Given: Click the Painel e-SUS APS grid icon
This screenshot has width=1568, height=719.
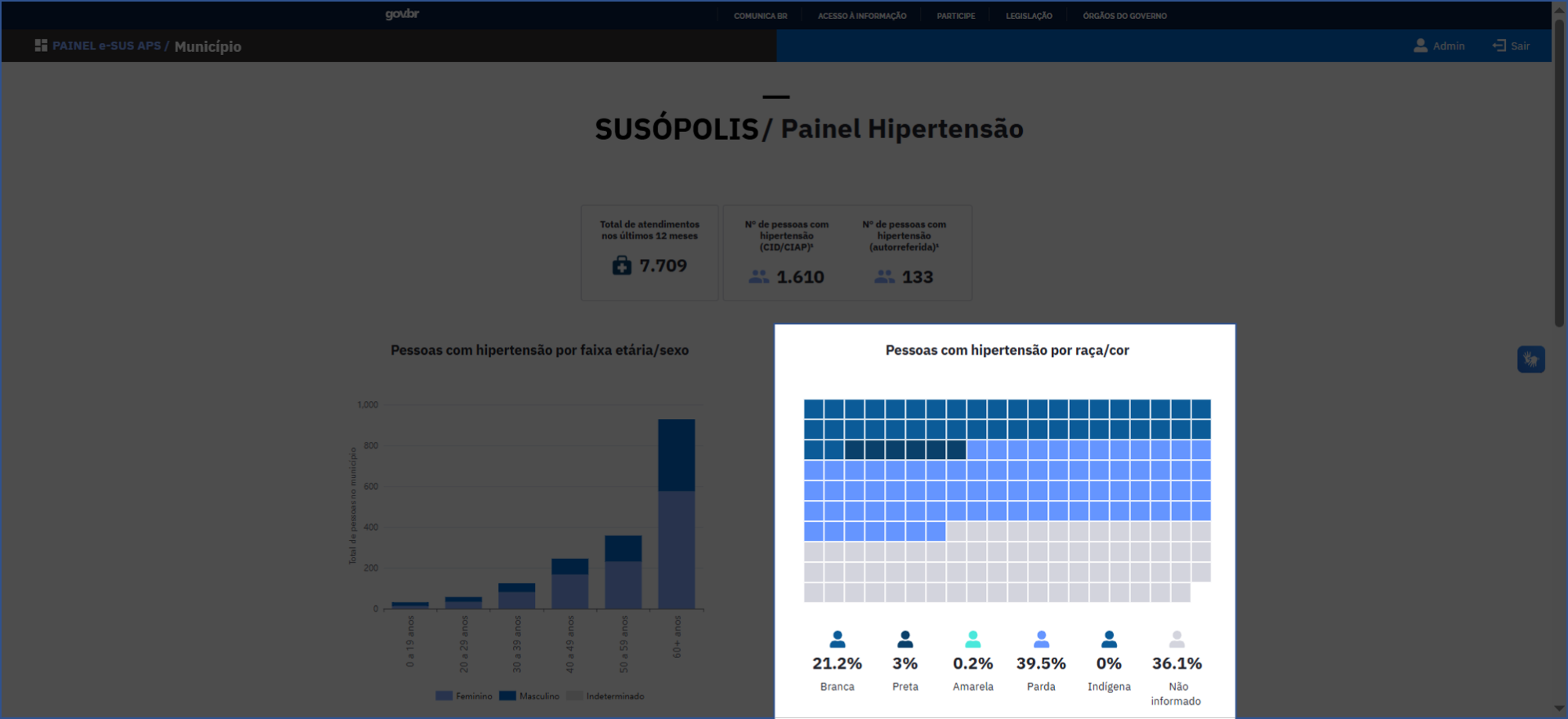Looking at the screenshot, I should pos(41,46).
